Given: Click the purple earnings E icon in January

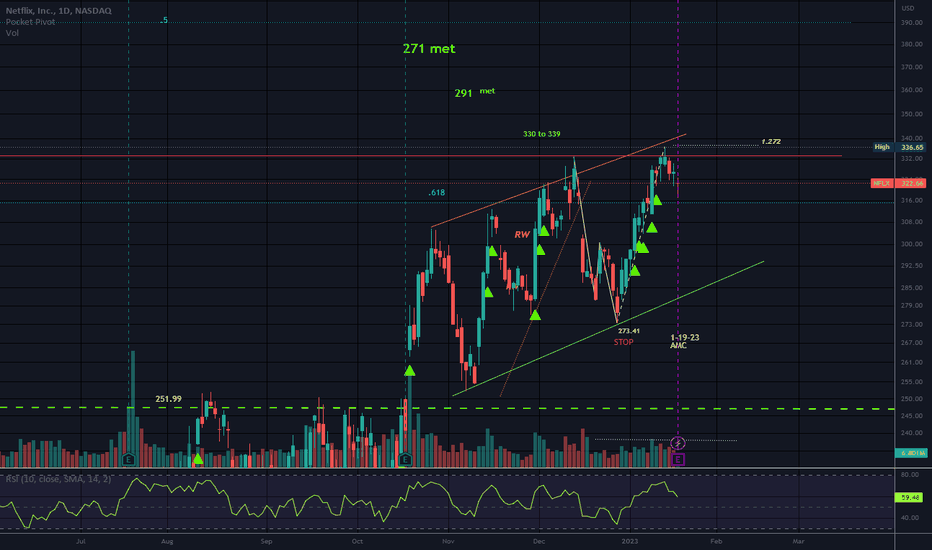Looking at the screenshot, I should (x=679, y=459).
